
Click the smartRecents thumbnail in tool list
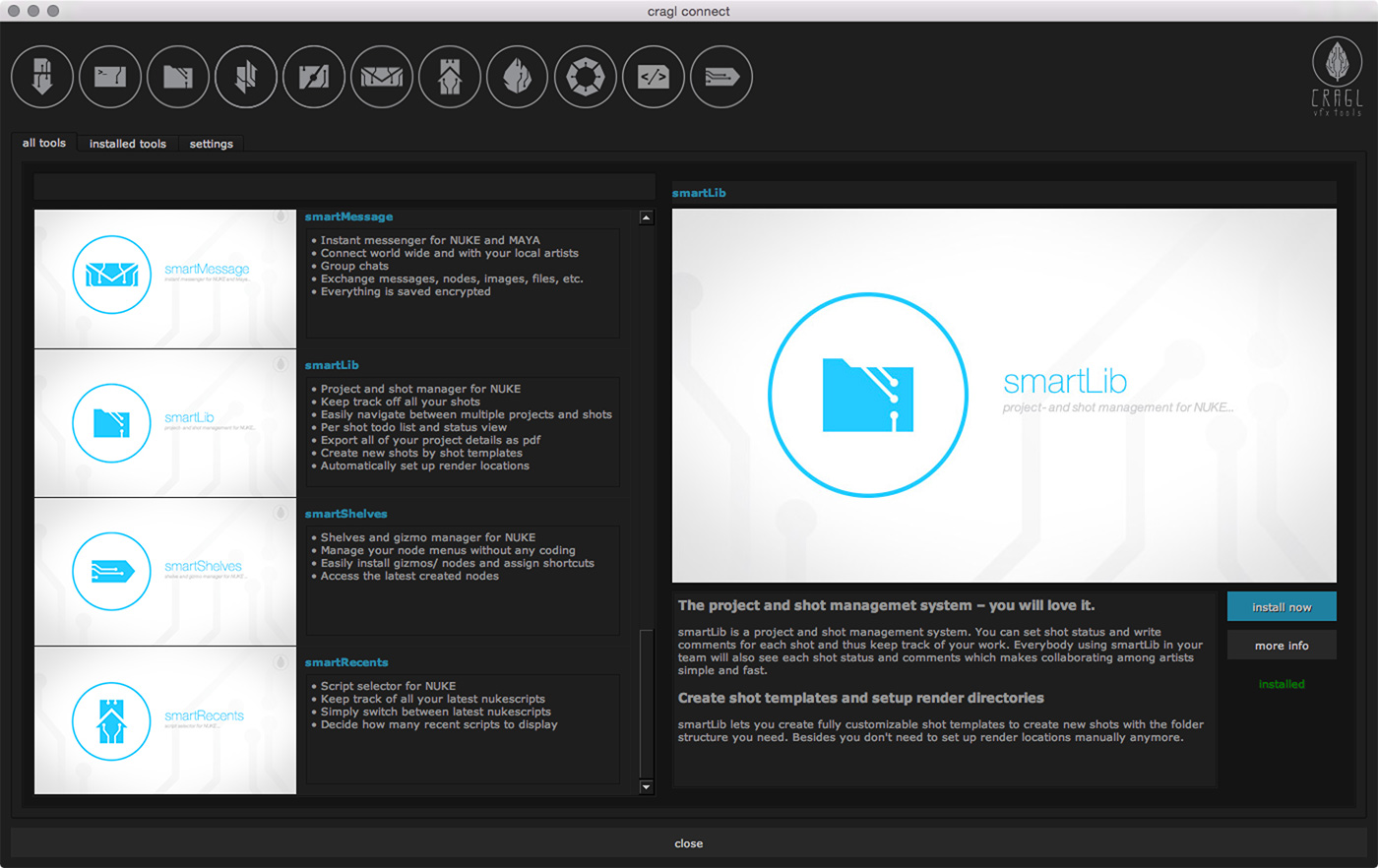pyautogui.click(x=165, y=720)
